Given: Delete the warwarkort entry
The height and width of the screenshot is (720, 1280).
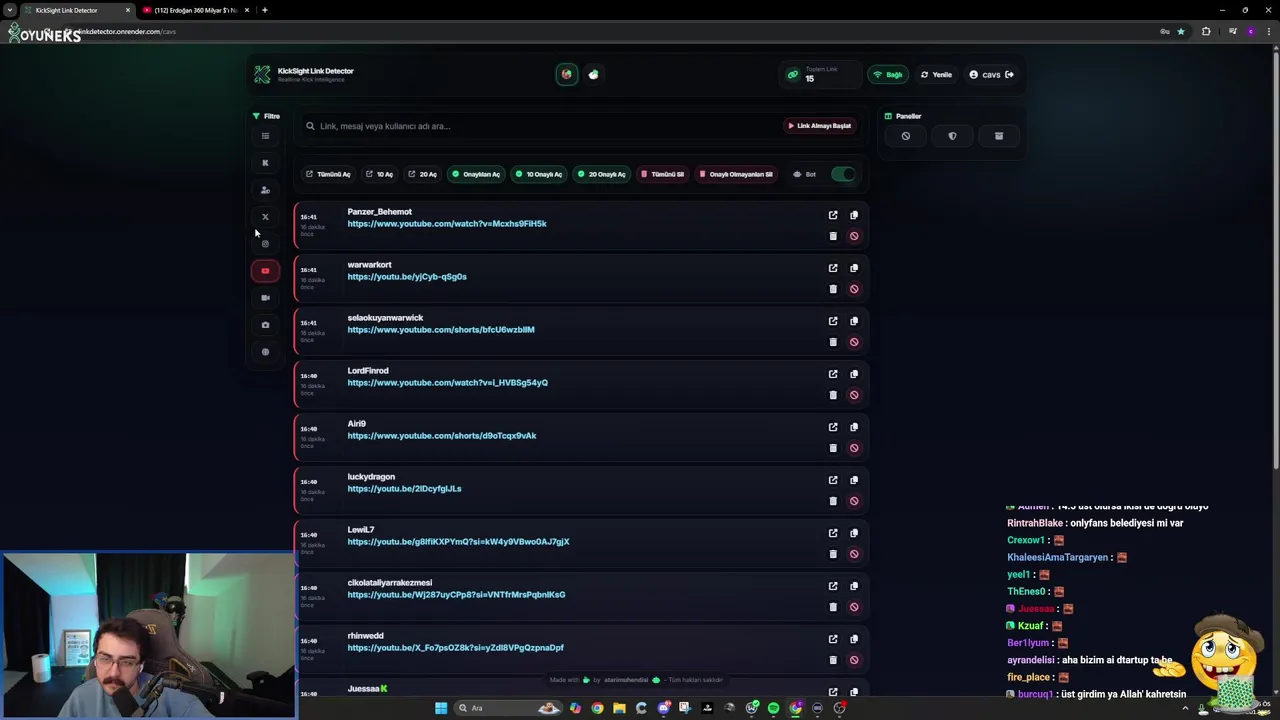Looking at the screenshot, I should click(833, 289).
